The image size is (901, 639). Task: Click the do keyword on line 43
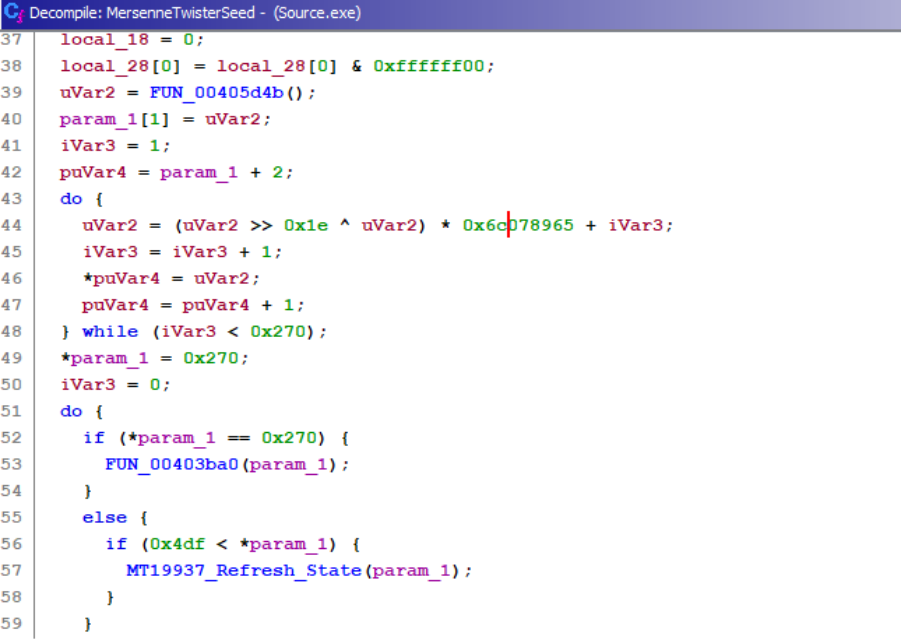71,198
